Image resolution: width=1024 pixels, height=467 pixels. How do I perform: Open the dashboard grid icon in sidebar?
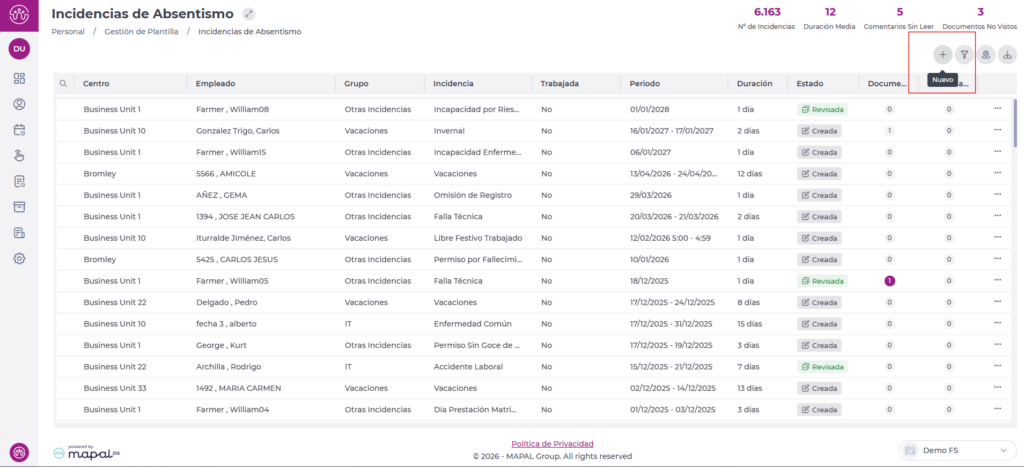(19, 78)
